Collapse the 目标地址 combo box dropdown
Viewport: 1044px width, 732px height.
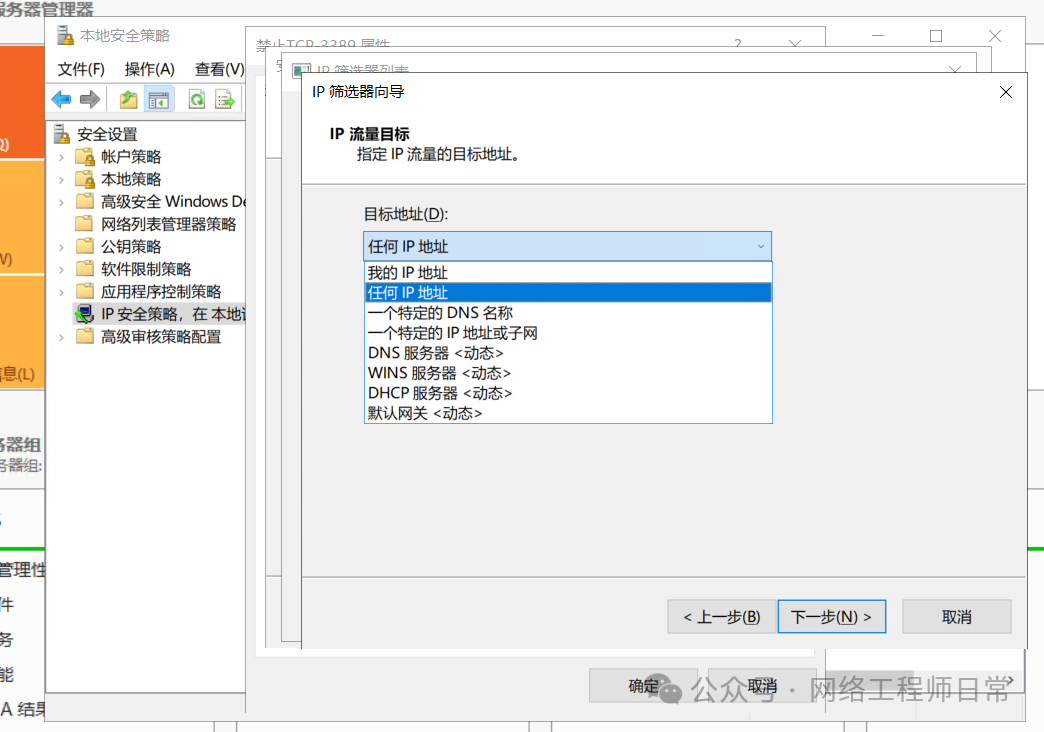(x=760, y=247)
